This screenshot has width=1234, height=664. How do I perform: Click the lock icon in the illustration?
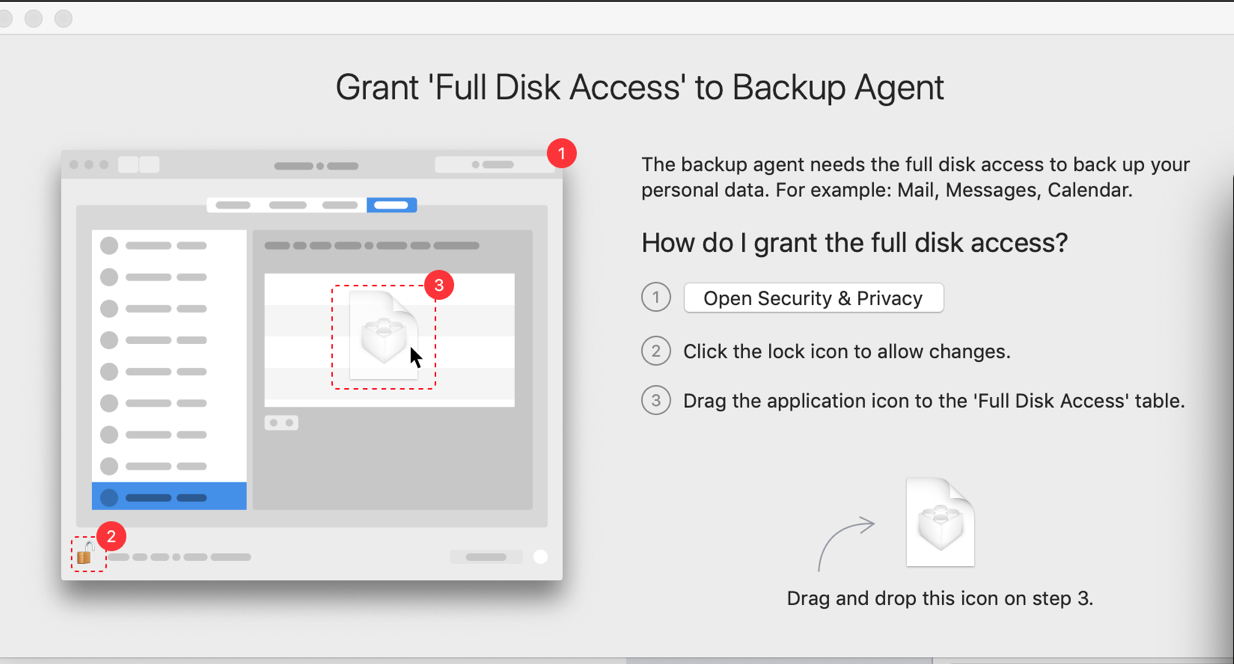[x=85, y=555]
